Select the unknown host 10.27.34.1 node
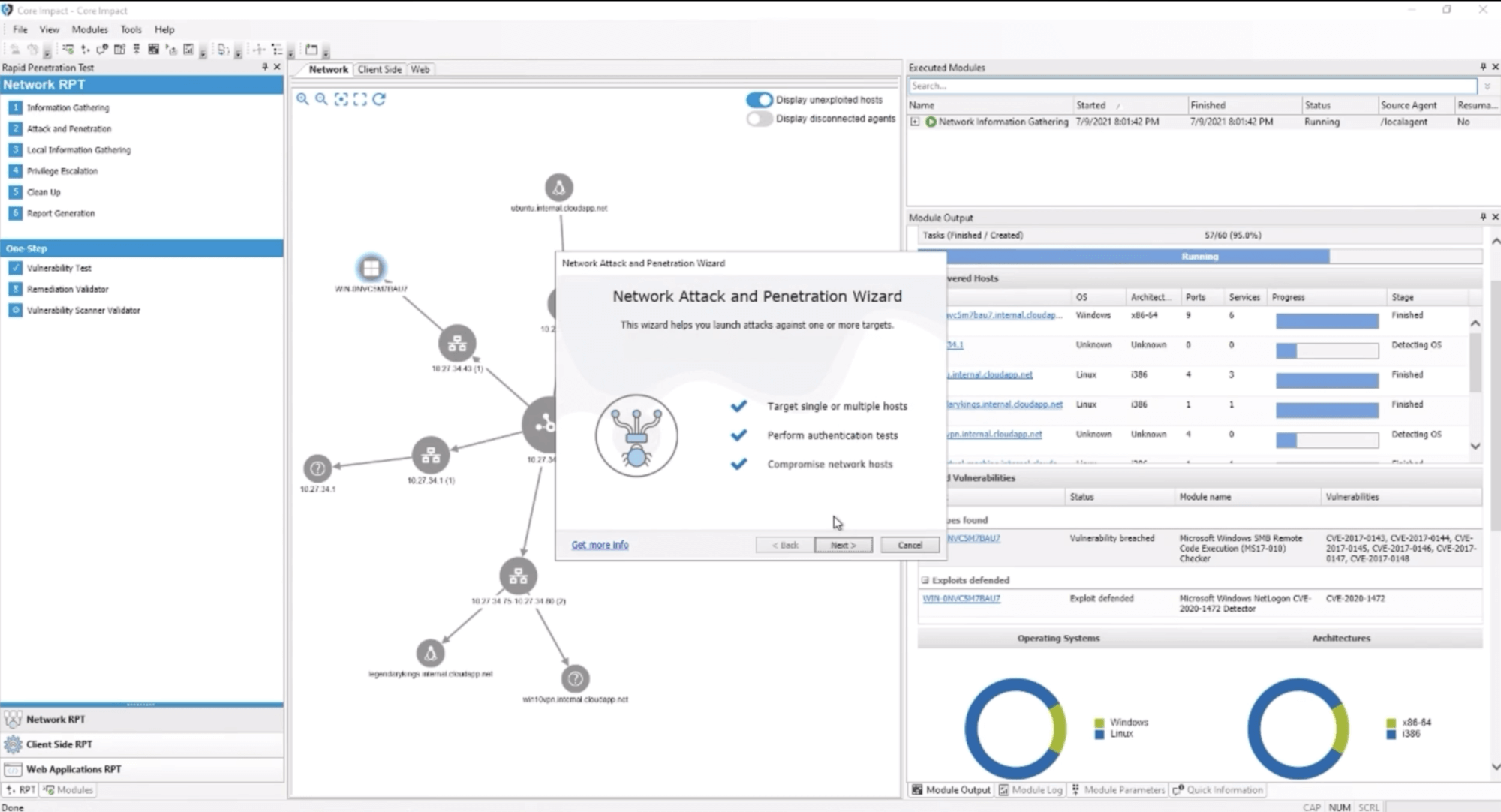Screen dimensions: 1501x812 click(317, 468)
